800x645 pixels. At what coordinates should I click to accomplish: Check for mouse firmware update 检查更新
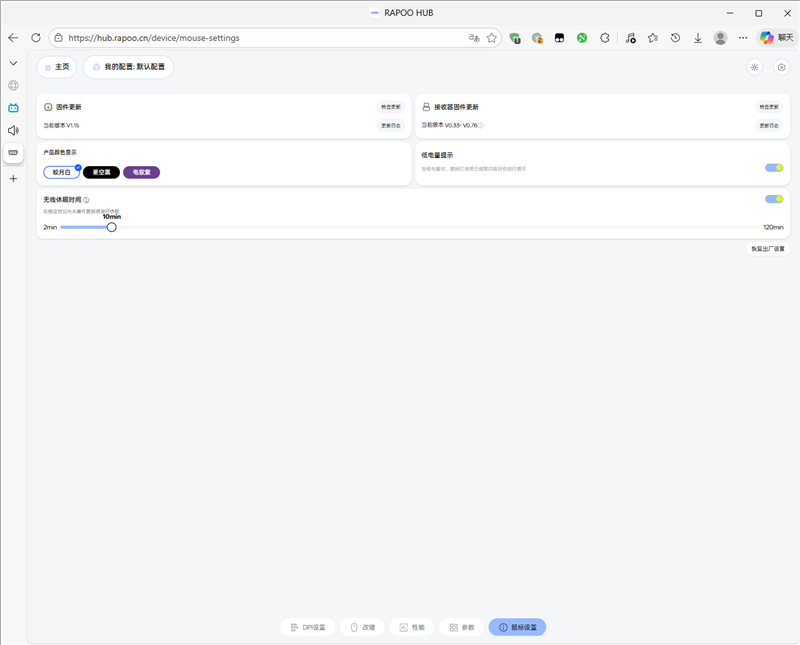(x=391, y=107)
